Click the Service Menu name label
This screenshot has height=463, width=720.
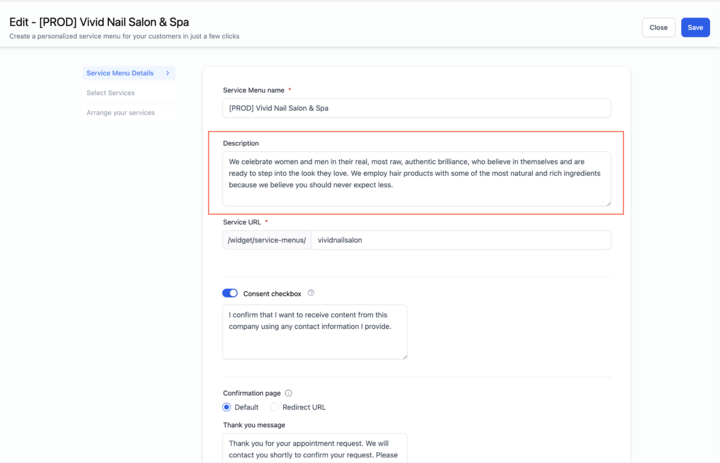pos(253,90)
